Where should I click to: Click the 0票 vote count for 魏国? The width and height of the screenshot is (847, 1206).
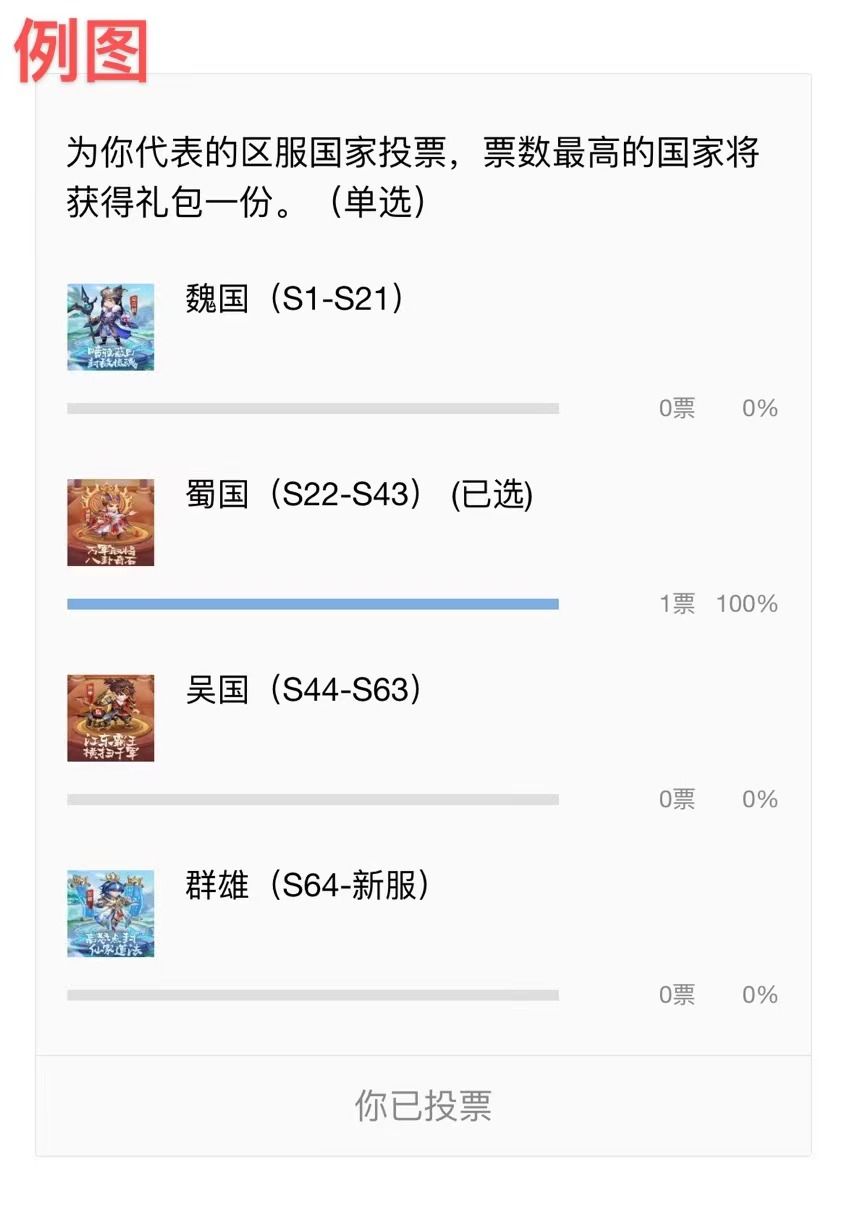tap(677, 408)
